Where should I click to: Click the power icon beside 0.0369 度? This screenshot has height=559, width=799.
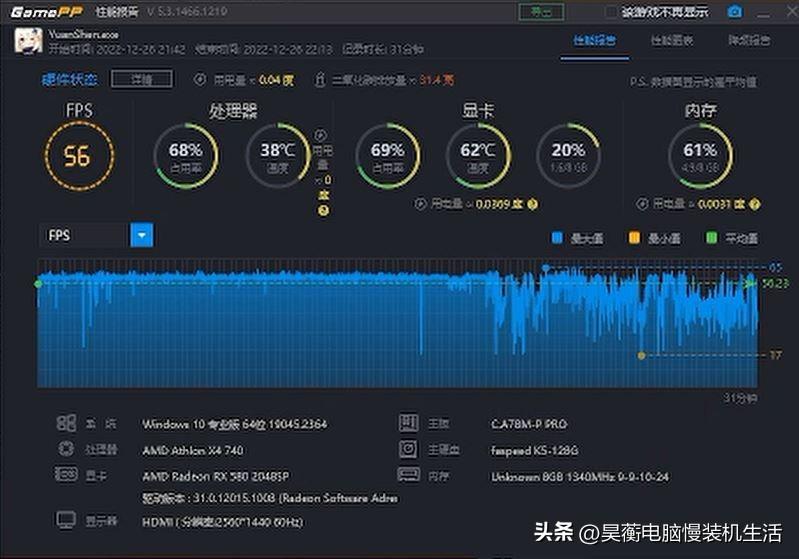point(420,204)
